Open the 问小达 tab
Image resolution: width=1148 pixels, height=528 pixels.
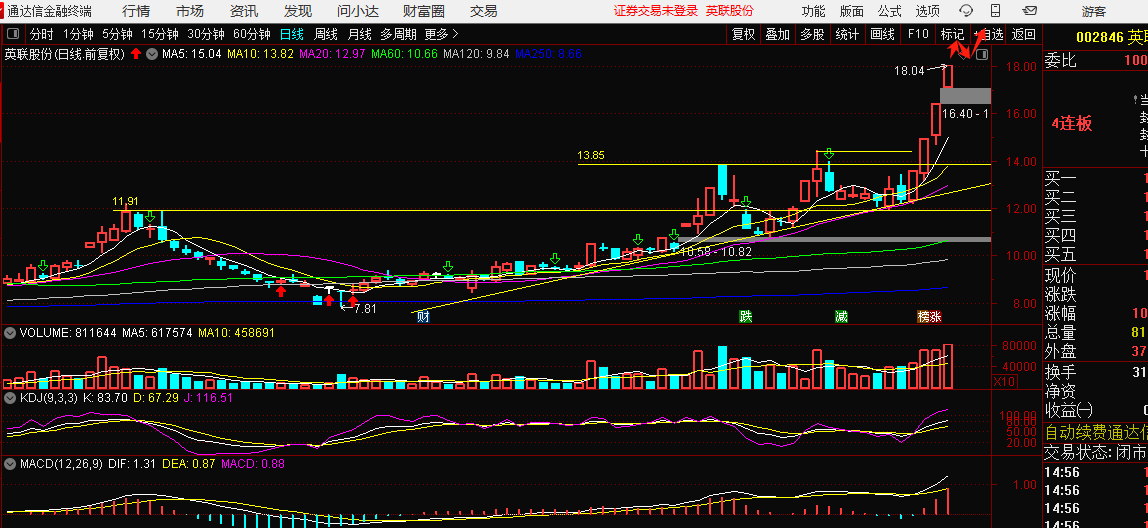[359, 11]
